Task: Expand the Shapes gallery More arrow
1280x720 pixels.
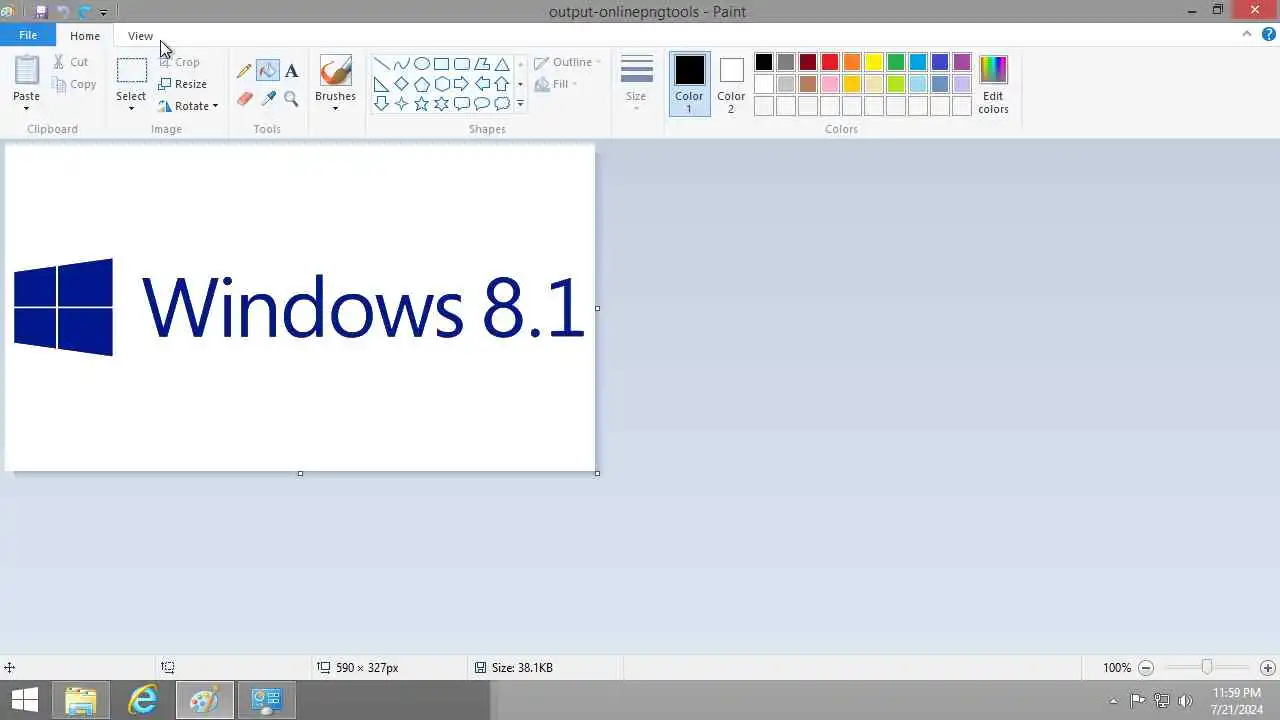Action: pos(520,104)
